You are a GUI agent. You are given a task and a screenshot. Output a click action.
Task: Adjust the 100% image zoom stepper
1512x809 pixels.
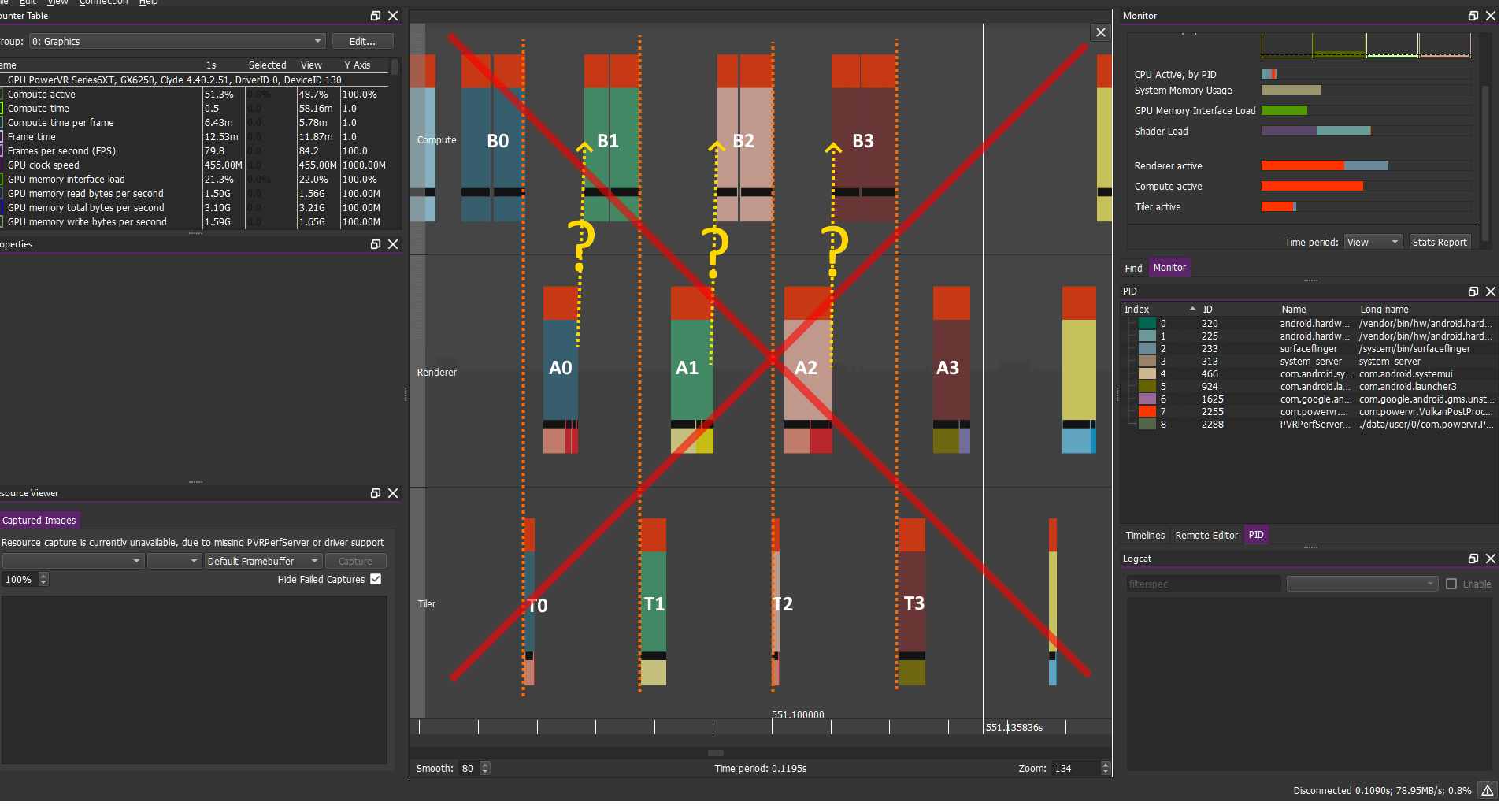[x=43, y=579]
